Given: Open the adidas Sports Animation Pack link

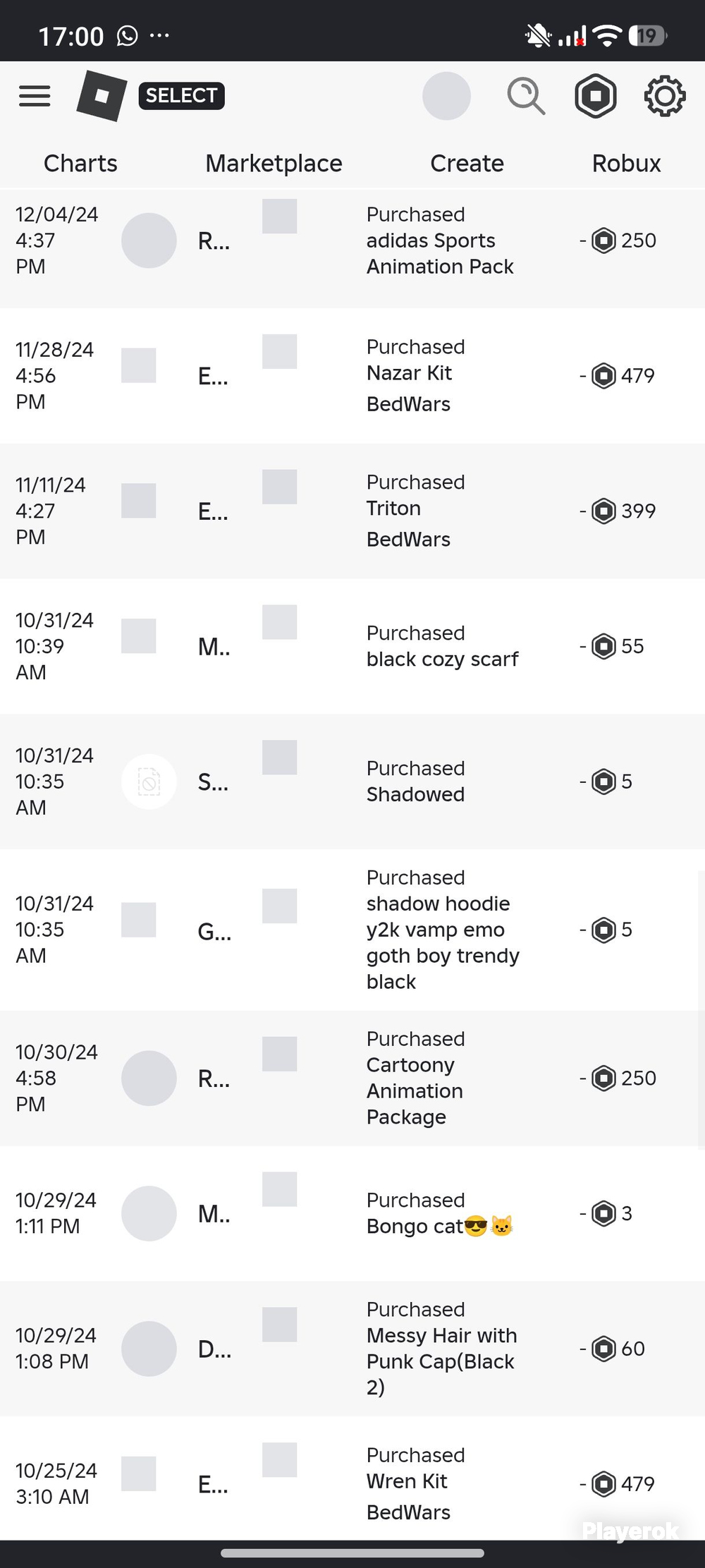Looking at the screenshot, I should tap(440, 254).
